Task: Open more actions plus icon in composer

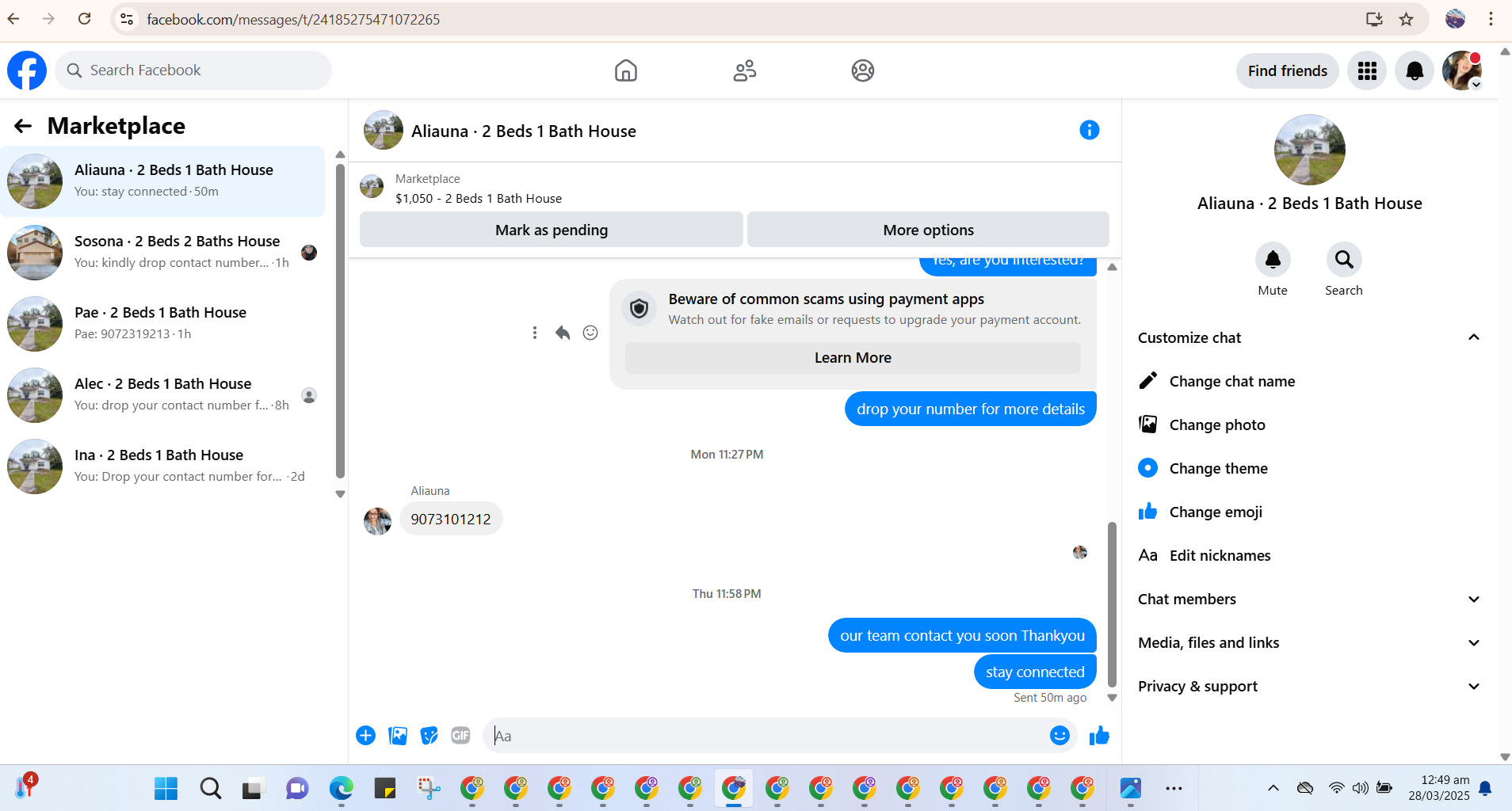Action: coord(365,736)
